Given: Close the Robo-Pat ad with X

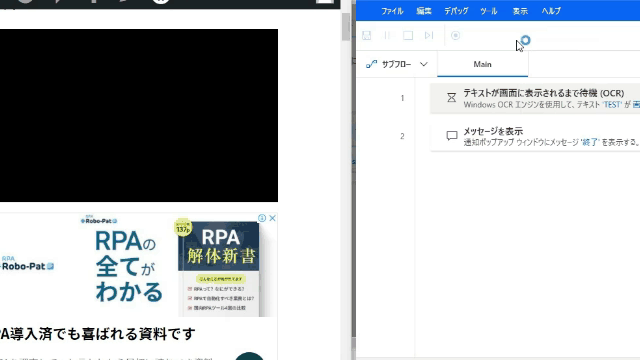Looking at the screenshot, I should coord(272,218).
